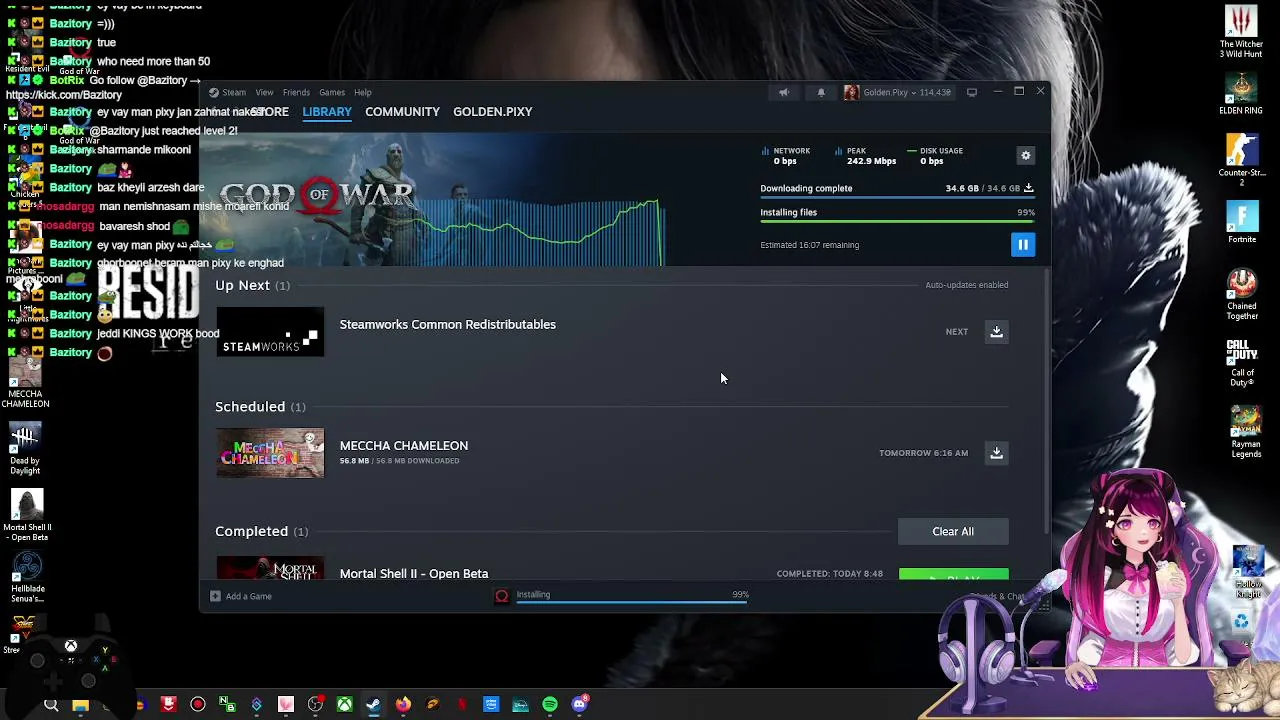This screenshot has height=720, width=1280.
Task: Open the Friends menu
Action: coord(296,92)
